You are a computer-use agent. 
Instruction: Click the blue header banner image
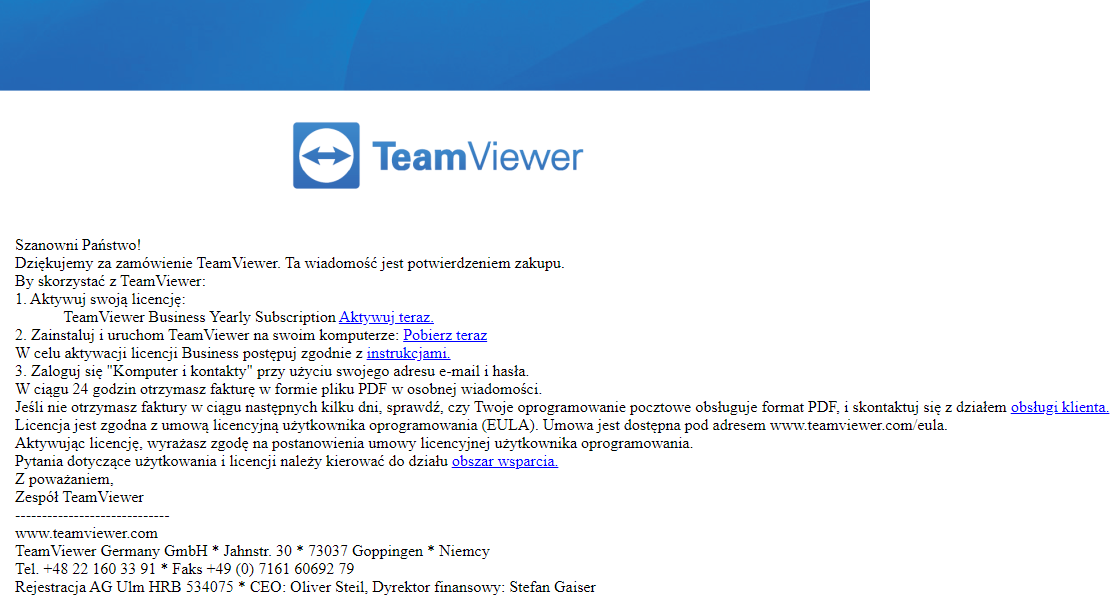click(x=435, y=45)
